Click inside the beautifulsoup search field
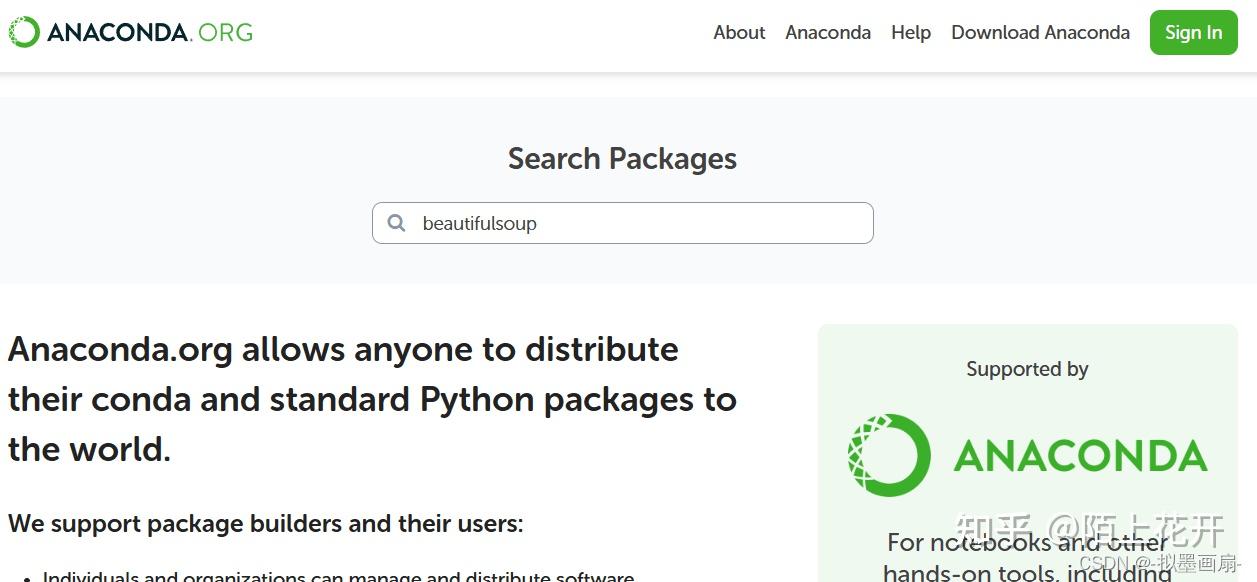This screenshot has width=1257, height=582. coord(622,222)
